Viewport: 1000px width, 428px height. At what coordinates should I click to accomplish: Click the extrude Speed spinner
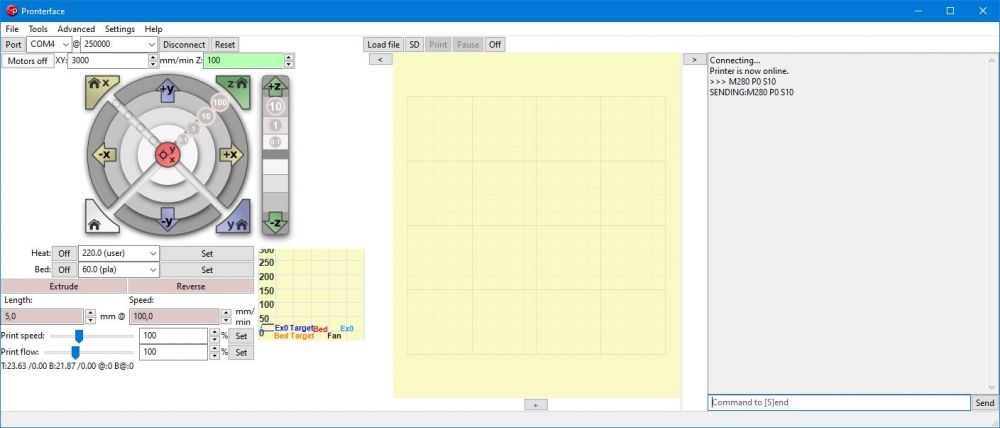(226, 316)
